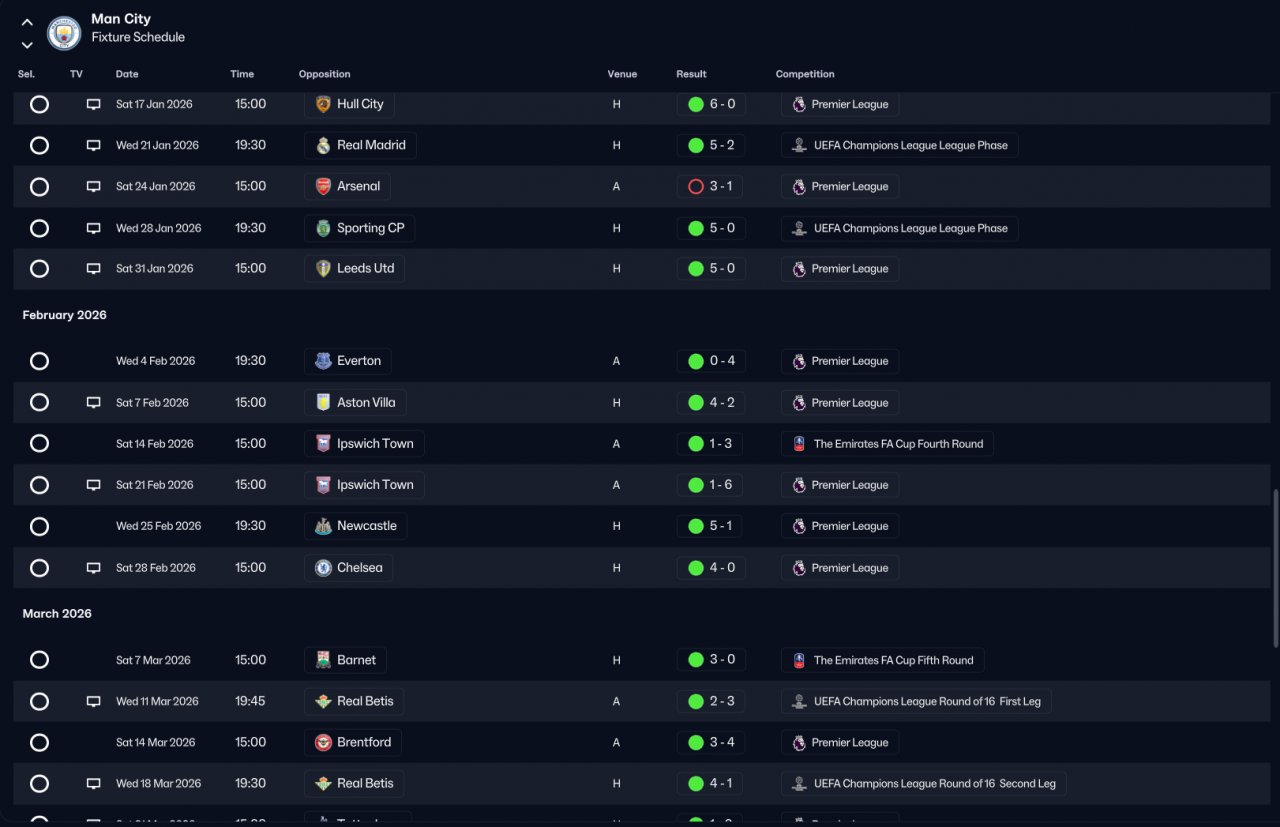Screen dimensions: 1280x827
Task: Click Premier League logo in Hull City row
Action: point(798,104)
